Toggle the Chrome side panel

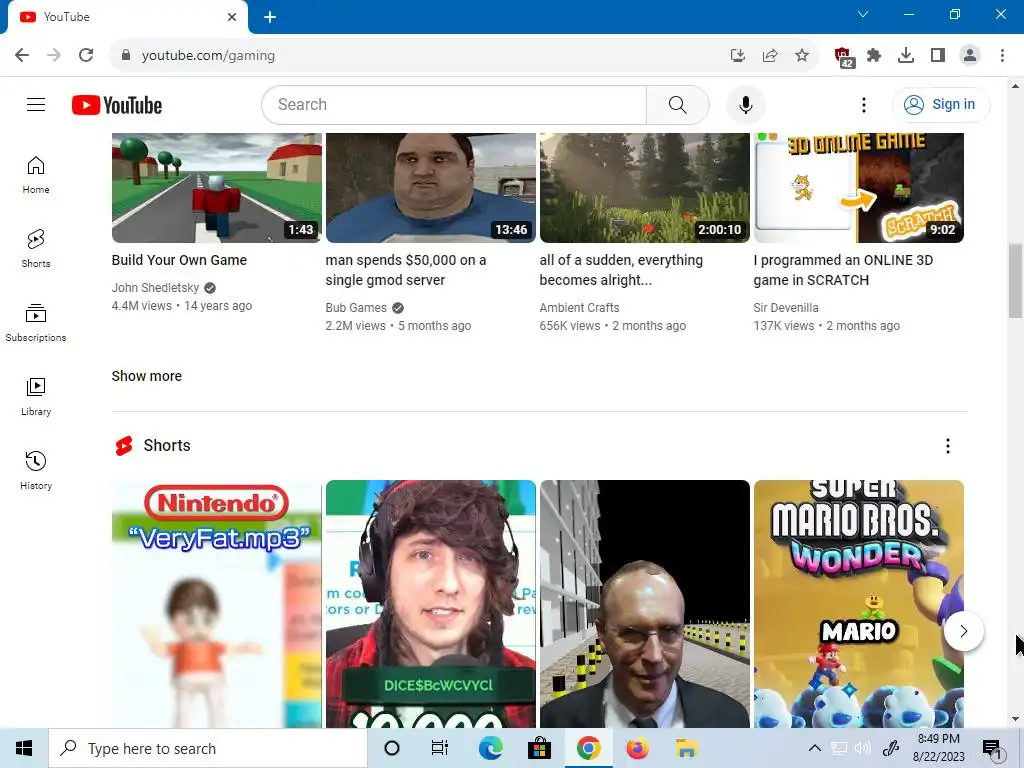[x=938, y=56]
